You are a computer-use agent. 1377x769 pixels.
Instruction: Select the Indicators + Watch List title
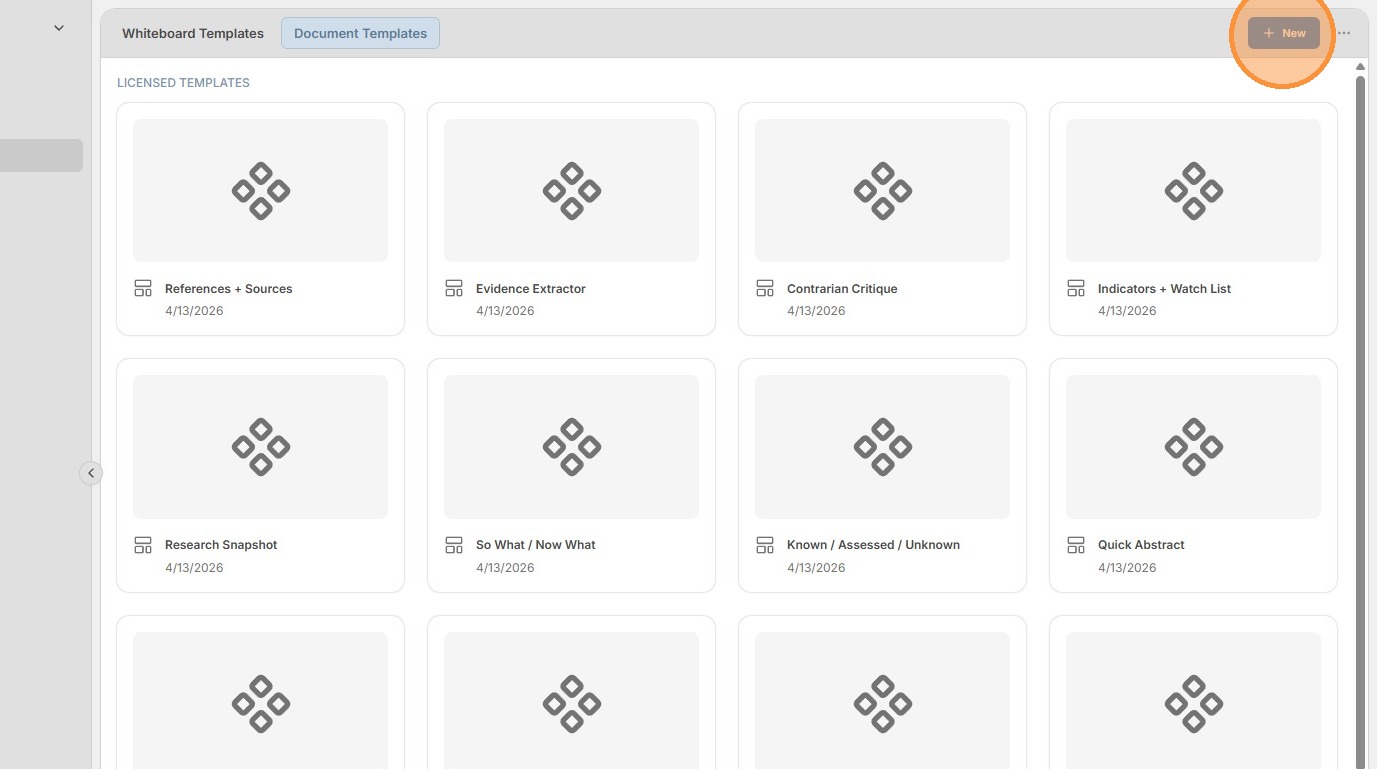point(1164,289)
